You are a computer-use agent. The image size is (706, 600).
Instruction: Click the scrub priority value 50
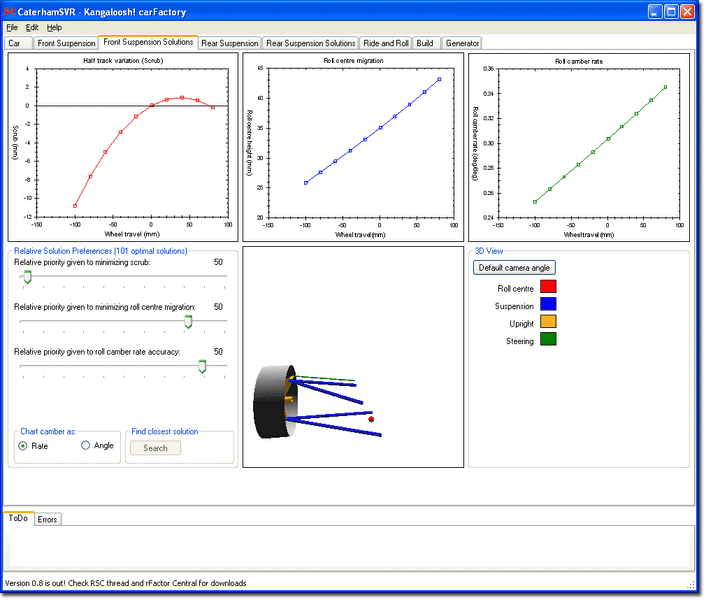218,262
